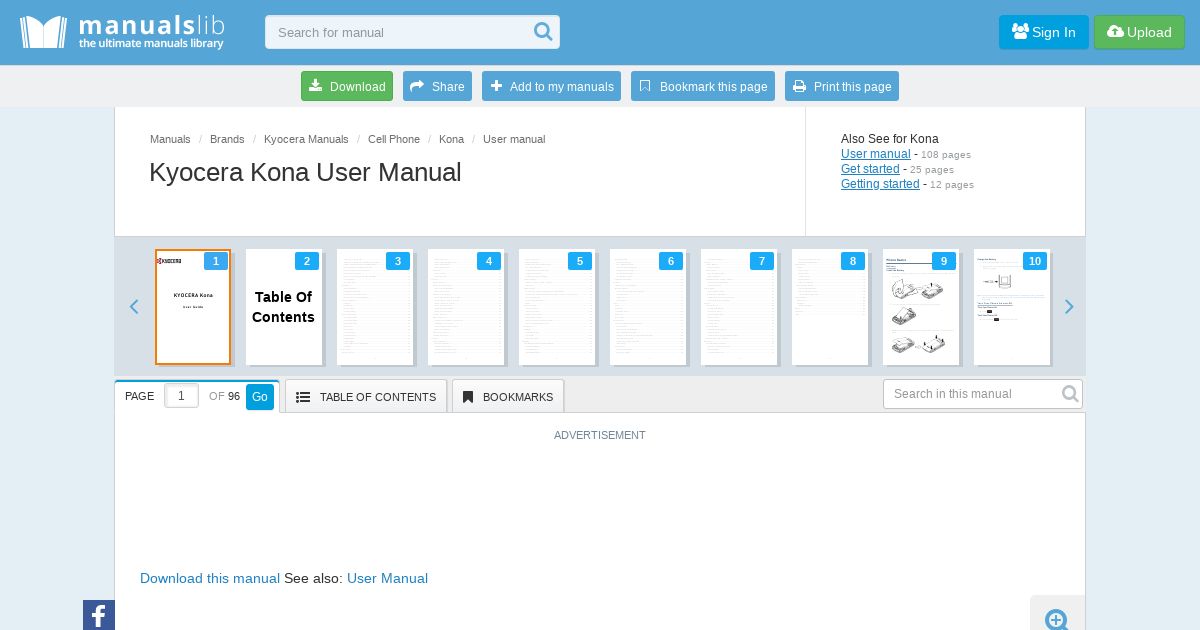This screenshot has height=630, width=1200.
Task: Click the Sign In button
Action: click(x=1043, y=32)
